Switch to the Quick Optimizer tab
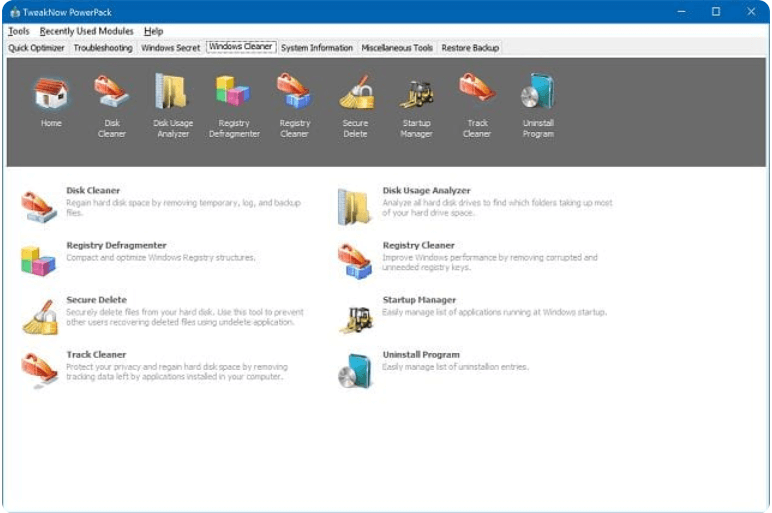The image size is (772, 513). [x=36, y=48]
